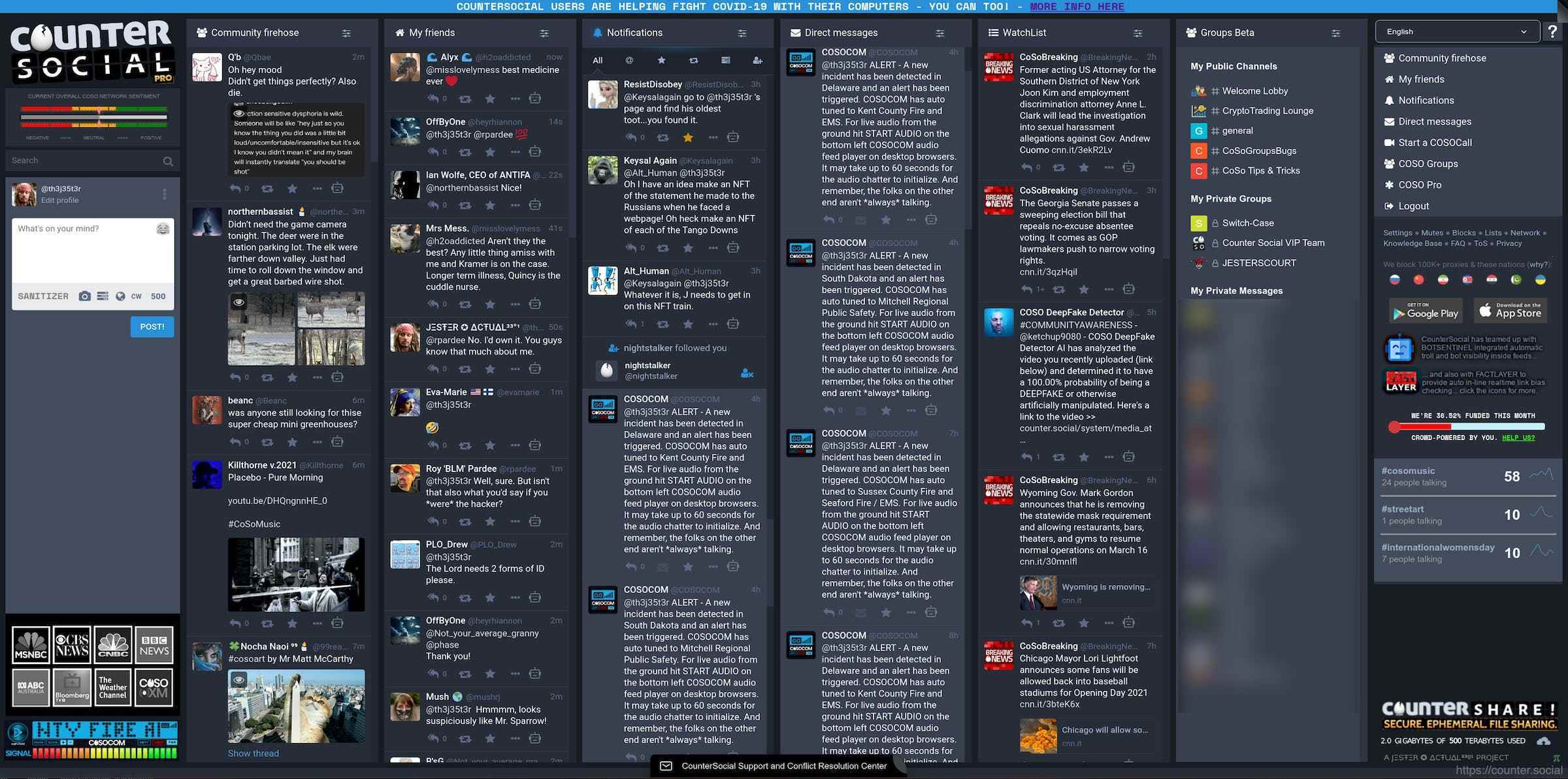Click the camera icon in post composer

click(85, 296)
